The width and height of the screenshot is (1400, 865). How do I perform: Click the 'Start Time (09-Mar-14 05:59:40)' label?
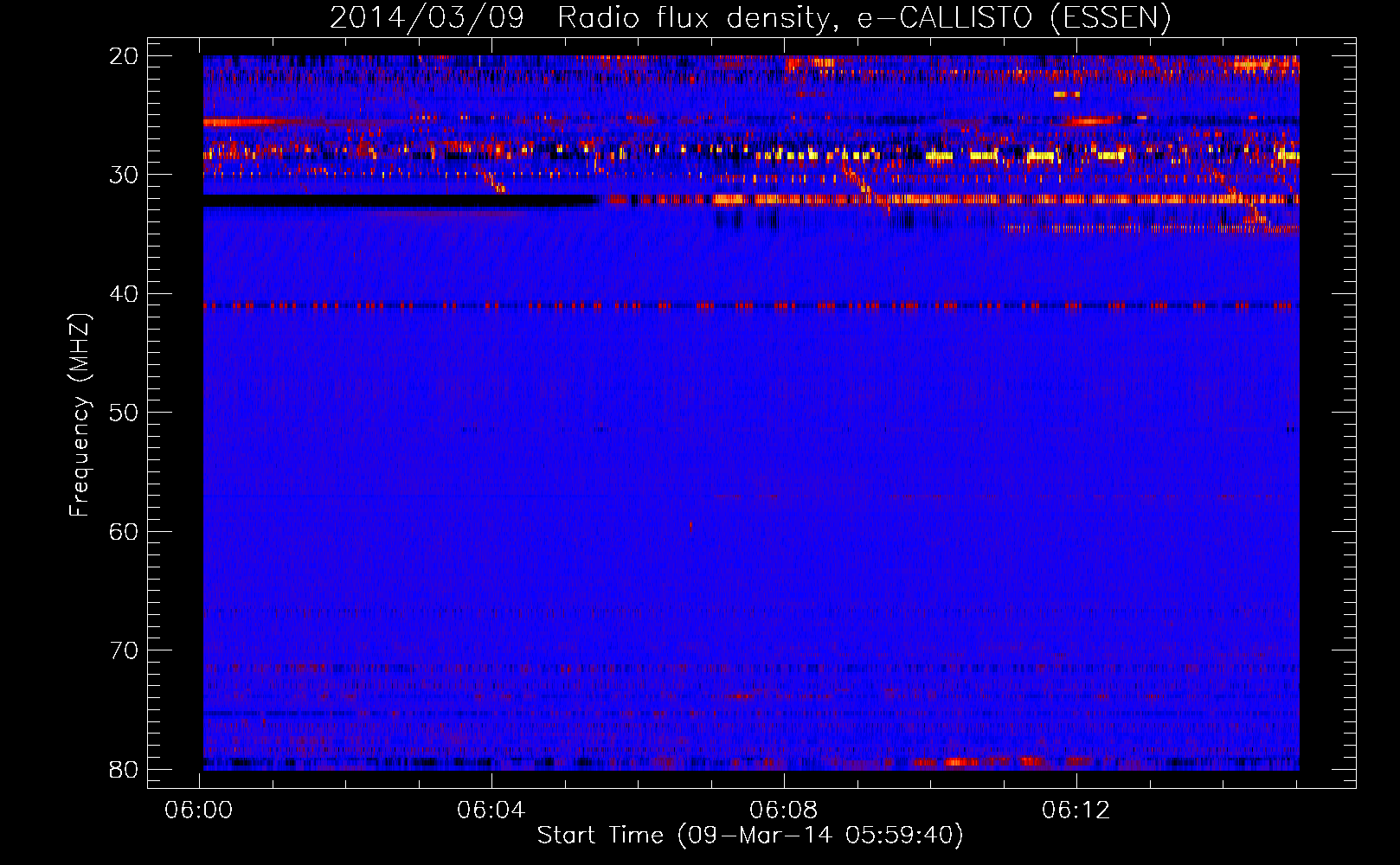click(x=750, y=836)
